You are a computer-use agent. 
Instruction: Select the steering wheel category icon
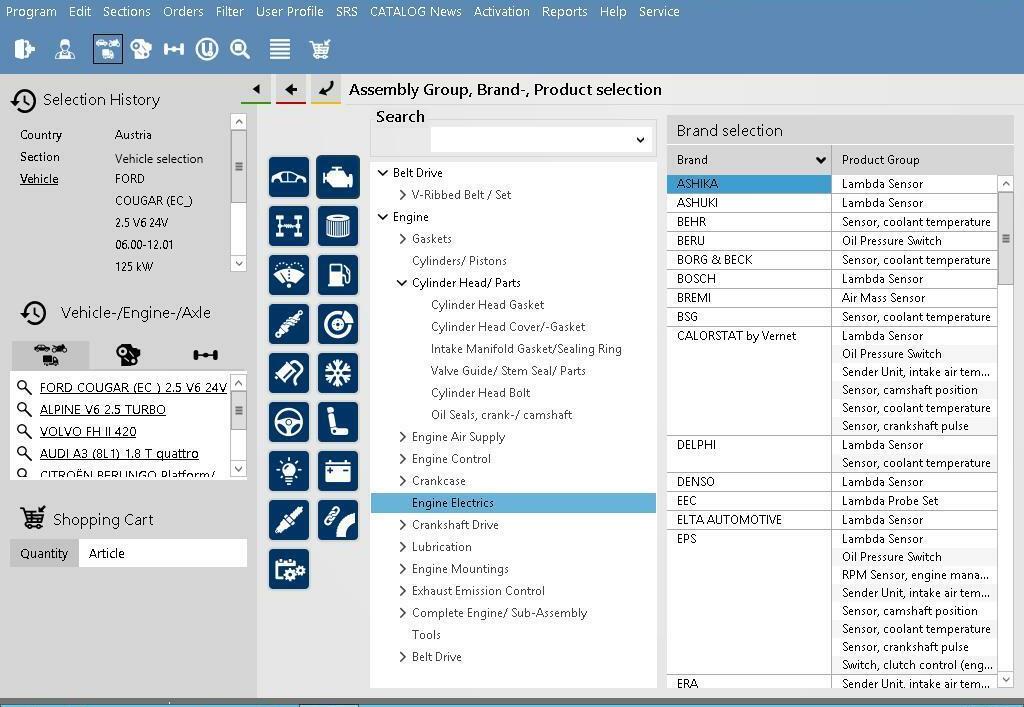click(x=289, y=422)
